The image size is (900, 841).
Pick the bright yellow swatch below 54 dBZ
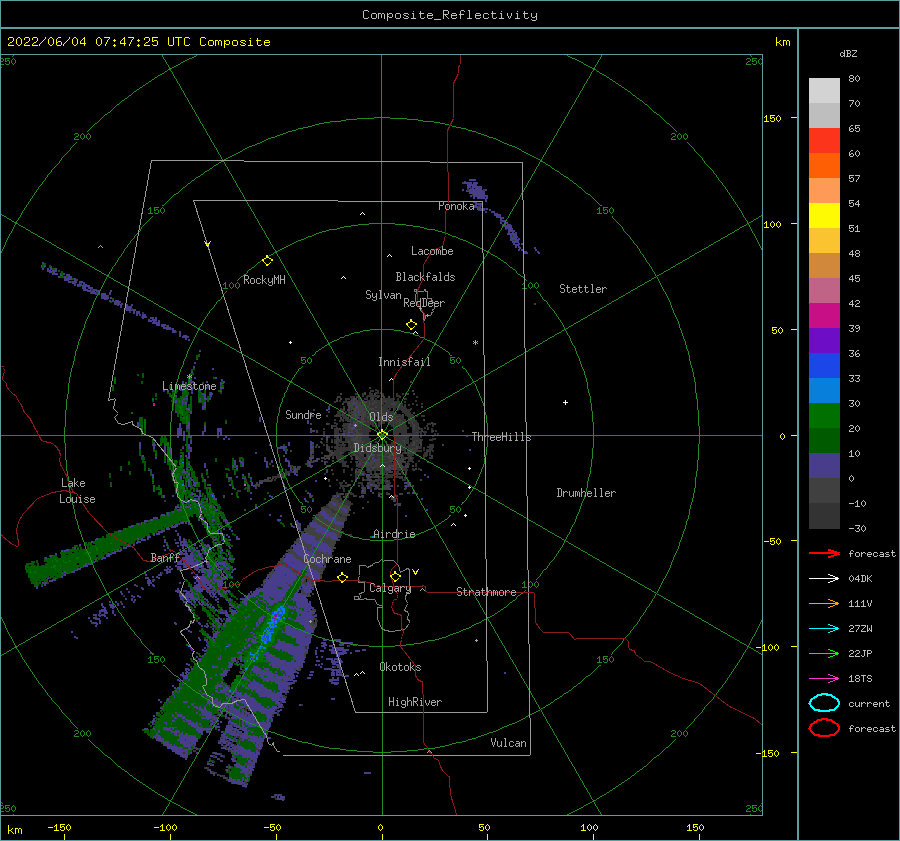pos(824,215)
